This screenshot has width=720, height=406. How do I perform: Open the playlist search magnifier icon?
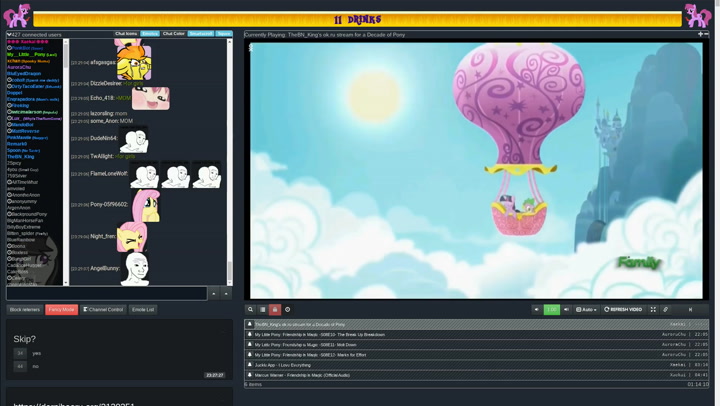click(x=251, y=310)
